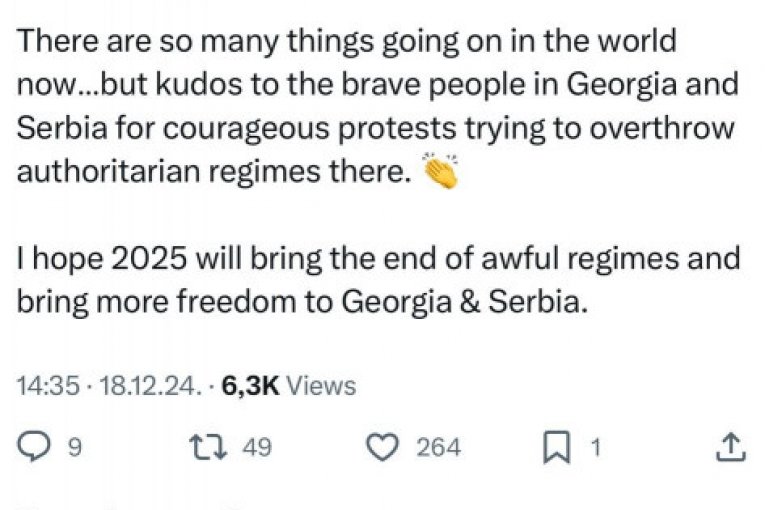Viewport: 765px width, 510px height.
Task: Open the tweet's 14:35 timestamp link
Action: pyautogui.click(x=47, y=386)
